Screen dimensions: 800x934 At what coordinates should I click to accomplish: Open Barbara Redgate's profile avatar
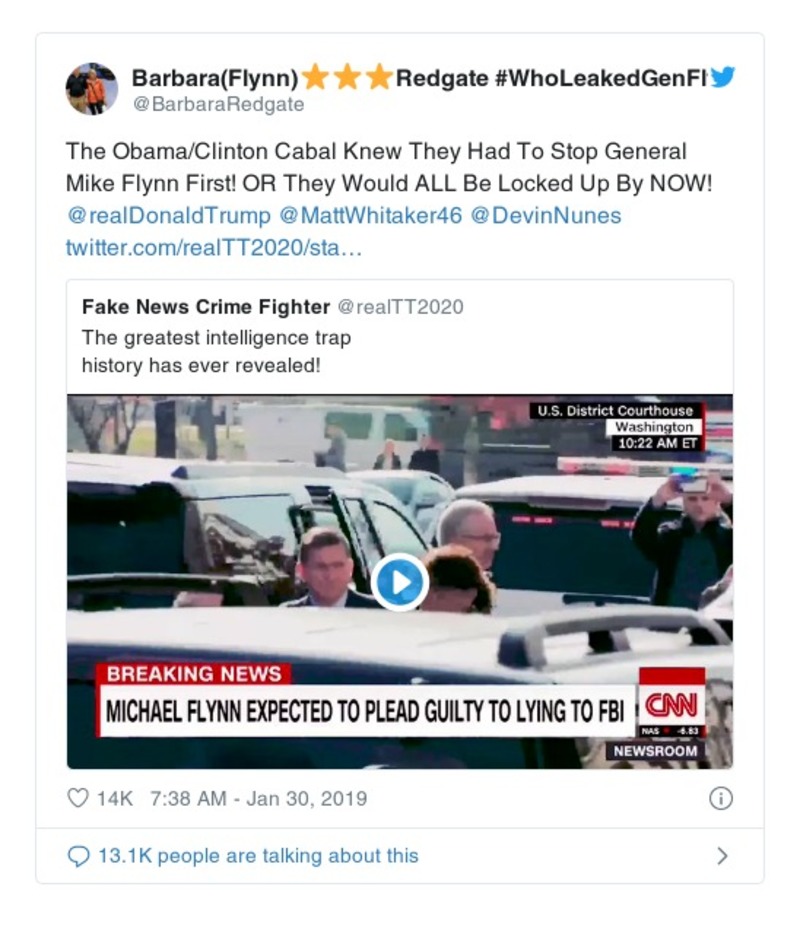[92, 89]
